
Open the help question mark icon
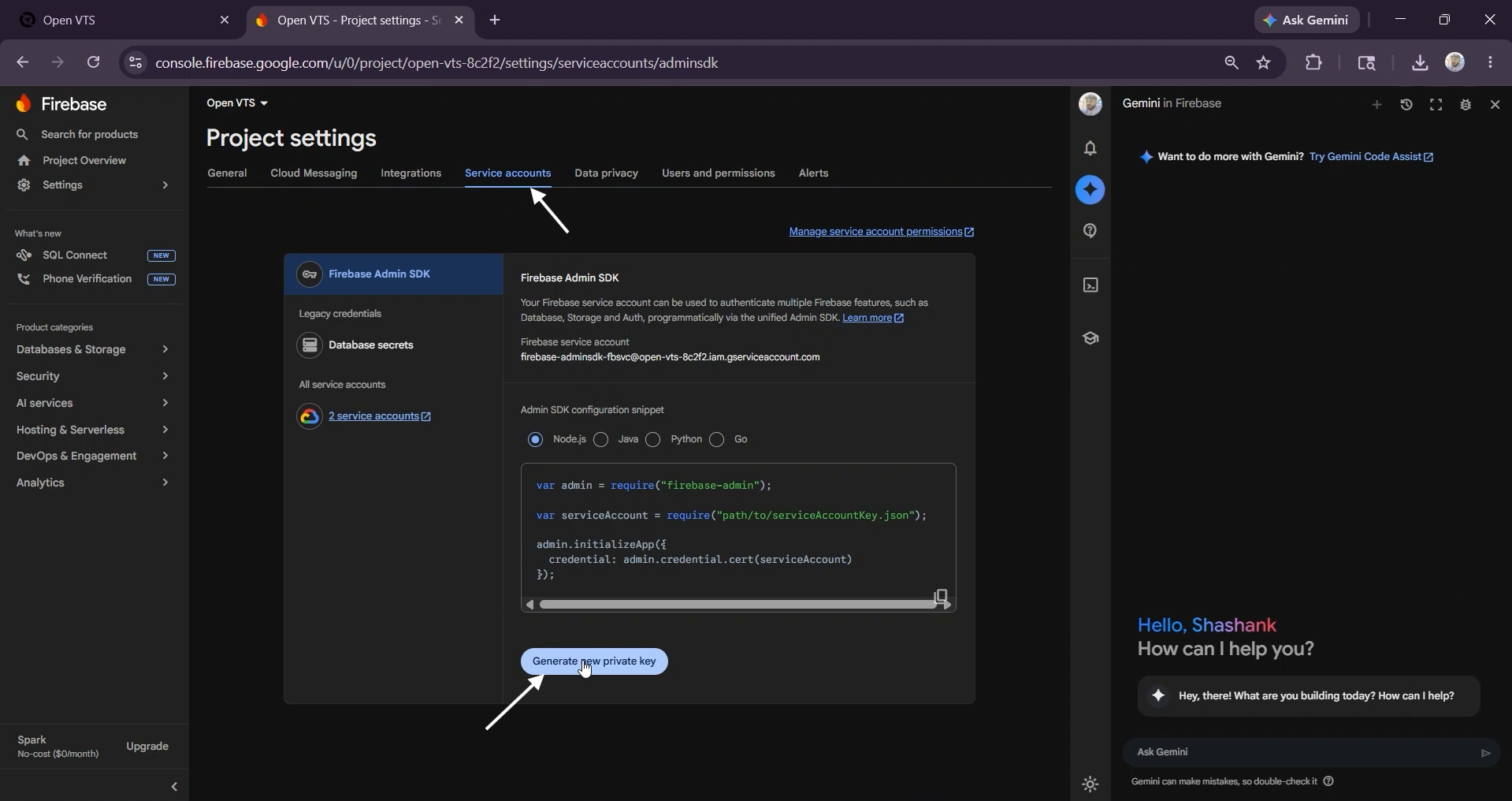coord(1090,231)
